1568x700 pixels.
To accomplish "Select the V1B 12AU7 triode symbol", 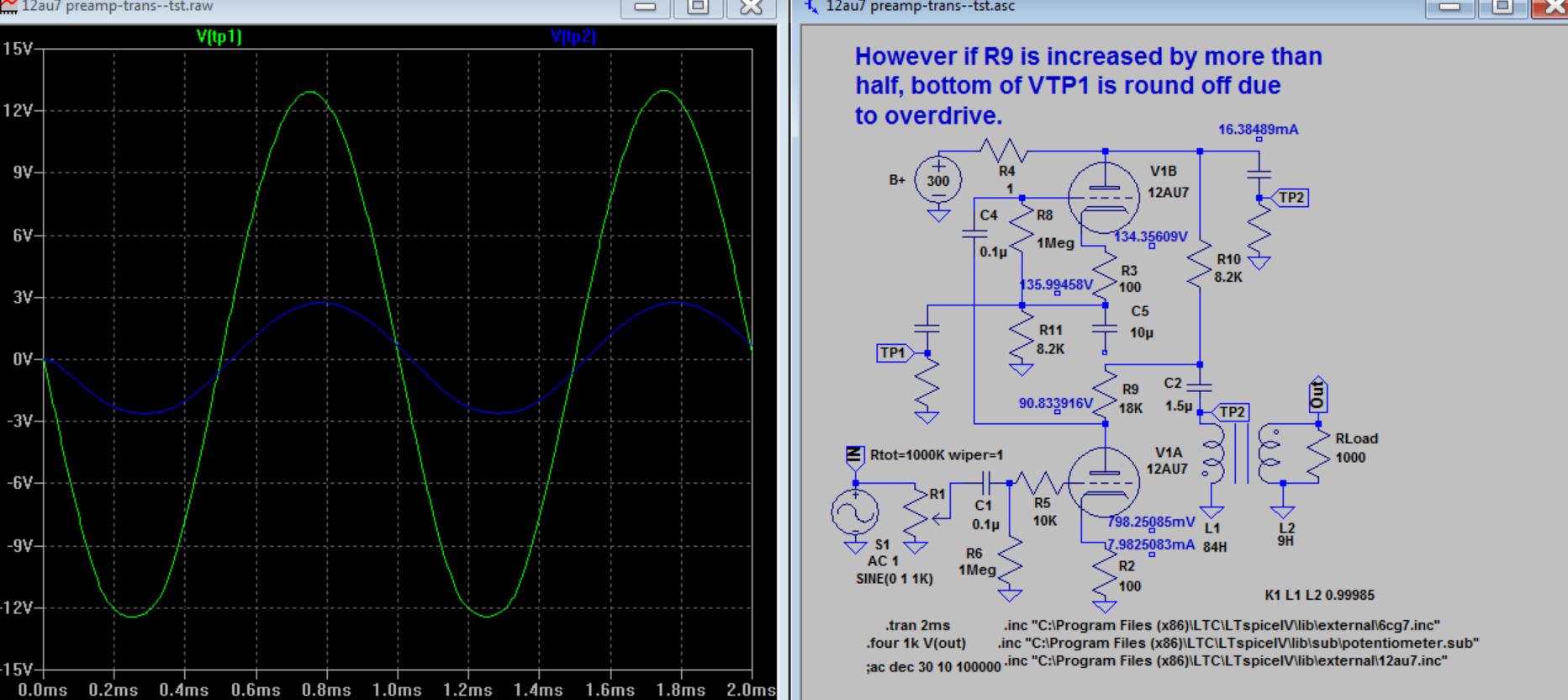I will coord(1104,196).
